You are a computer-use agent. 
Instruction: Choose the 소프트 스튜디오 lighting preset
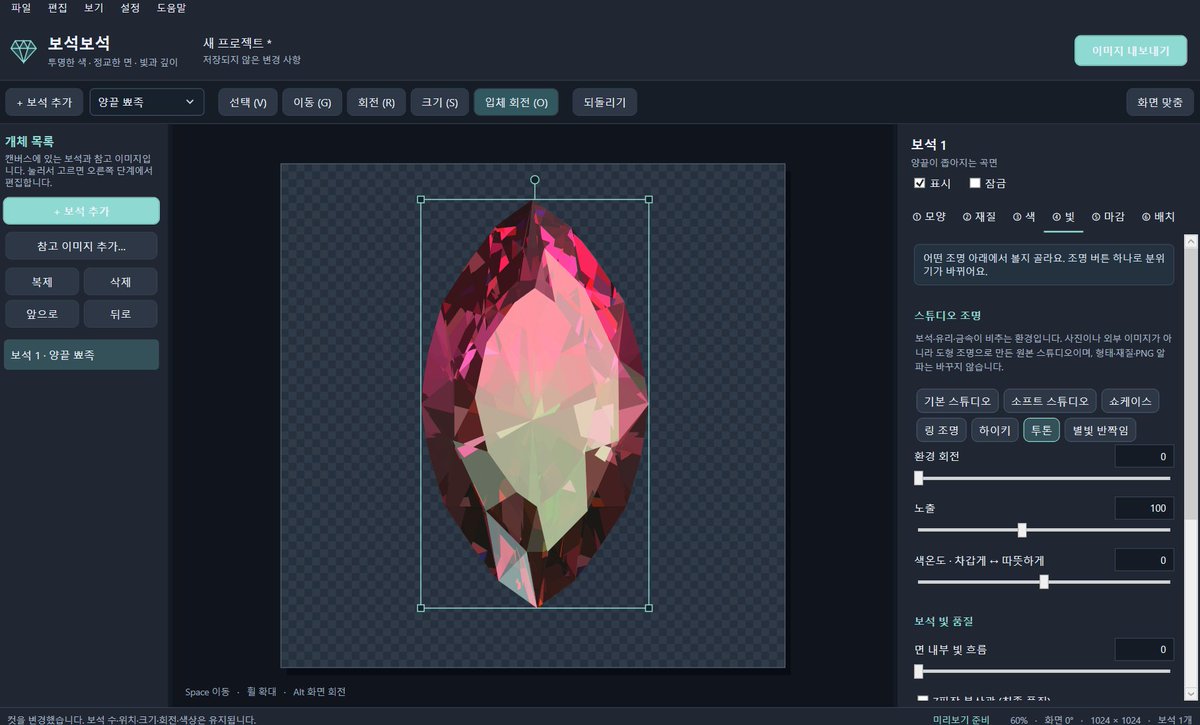pyautogui.click(x=1049, y=402)
